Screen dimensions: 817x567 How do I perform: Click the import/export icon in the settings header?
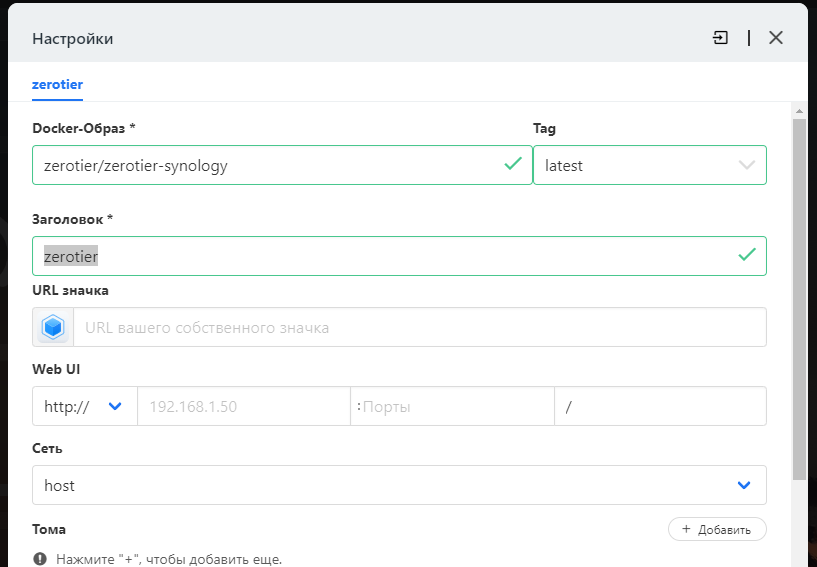point(720,38)
